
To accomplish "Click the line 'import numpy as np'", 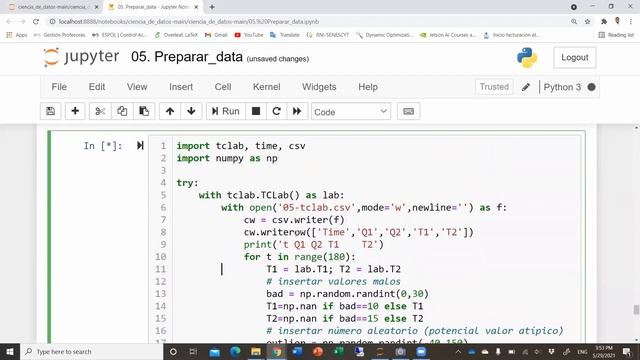I will (x=227, y=158).
